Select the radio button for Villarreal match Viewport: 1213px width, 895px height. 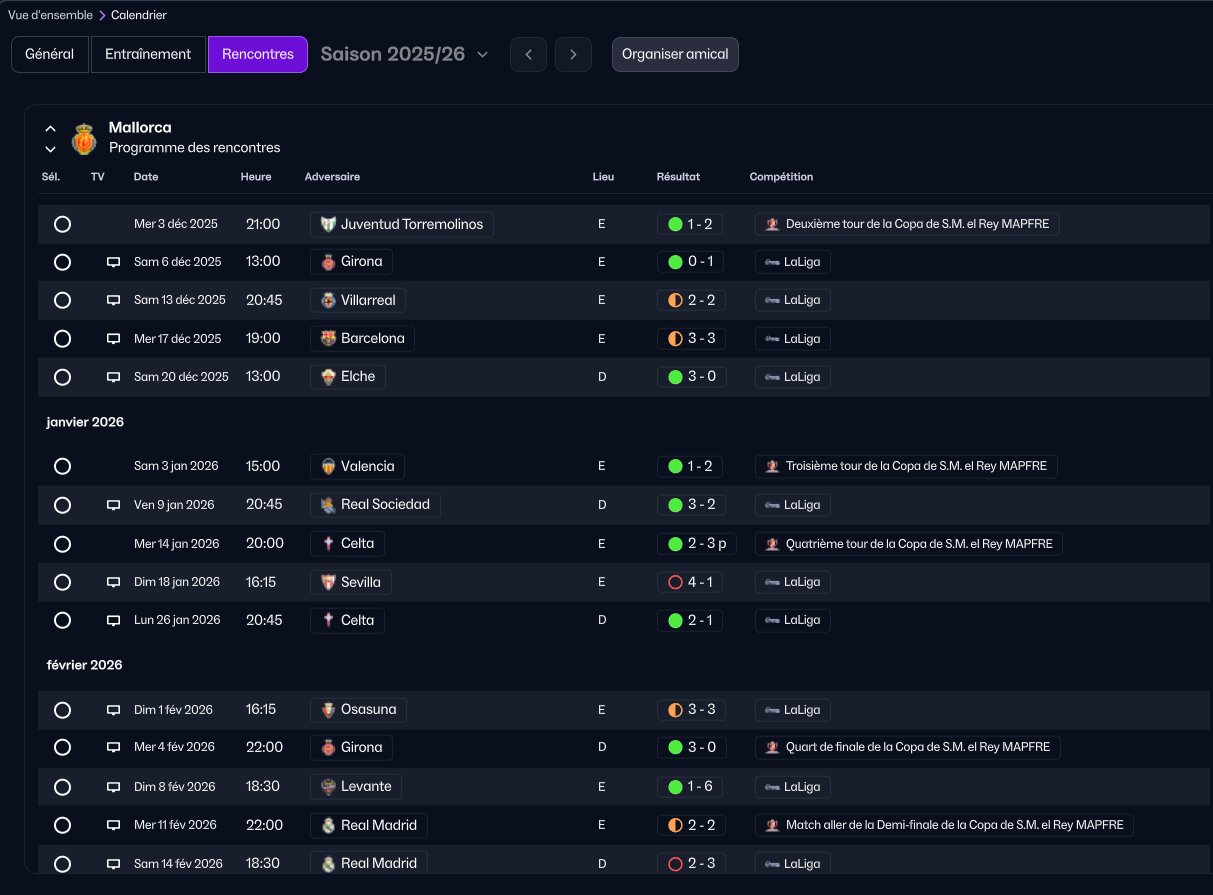pos(62,300)
